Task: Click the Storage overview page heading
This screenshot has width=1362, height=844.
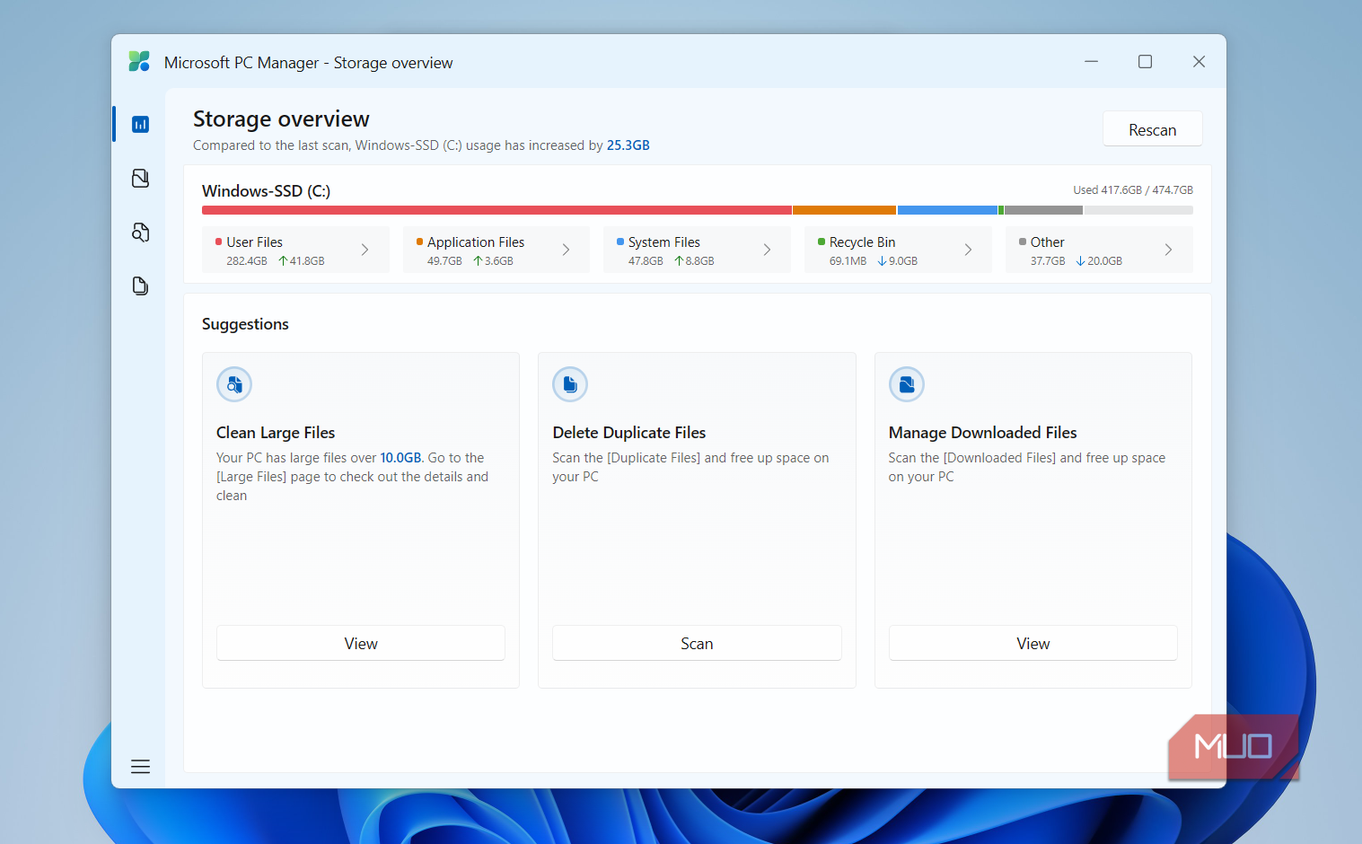Action: coord(281,119)
